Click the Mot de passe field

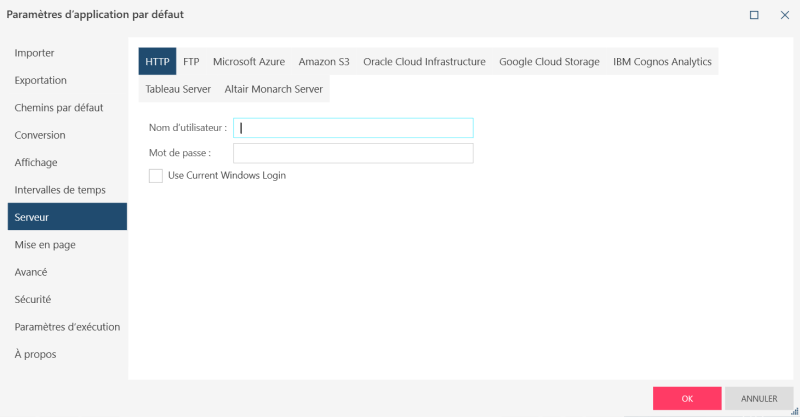point(353,153)
